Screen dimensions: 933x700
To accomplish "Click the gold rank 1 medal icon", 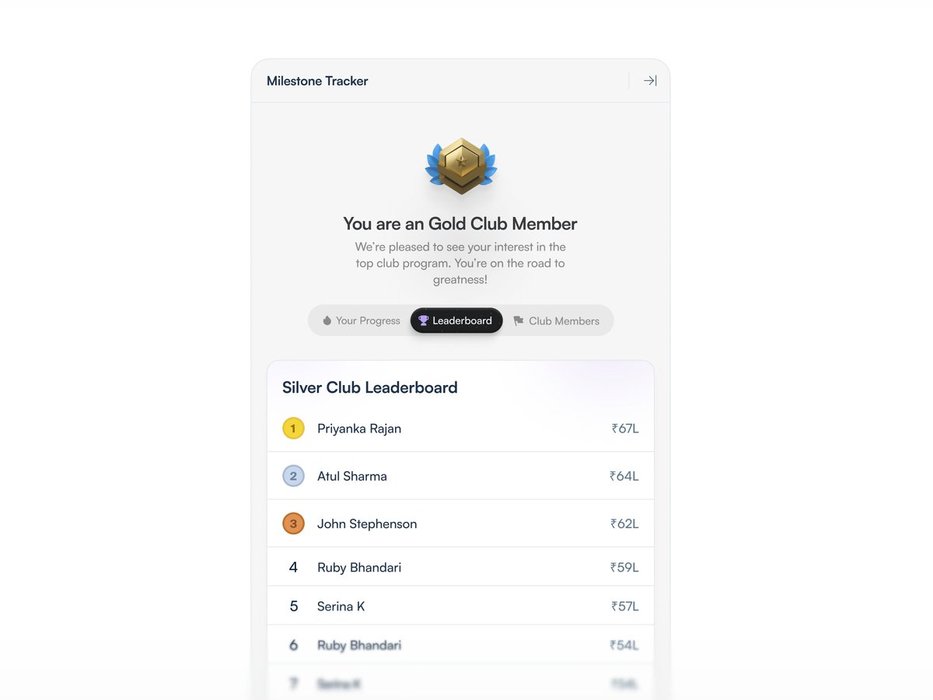I will pyautogui.click(x=293, y=428).
